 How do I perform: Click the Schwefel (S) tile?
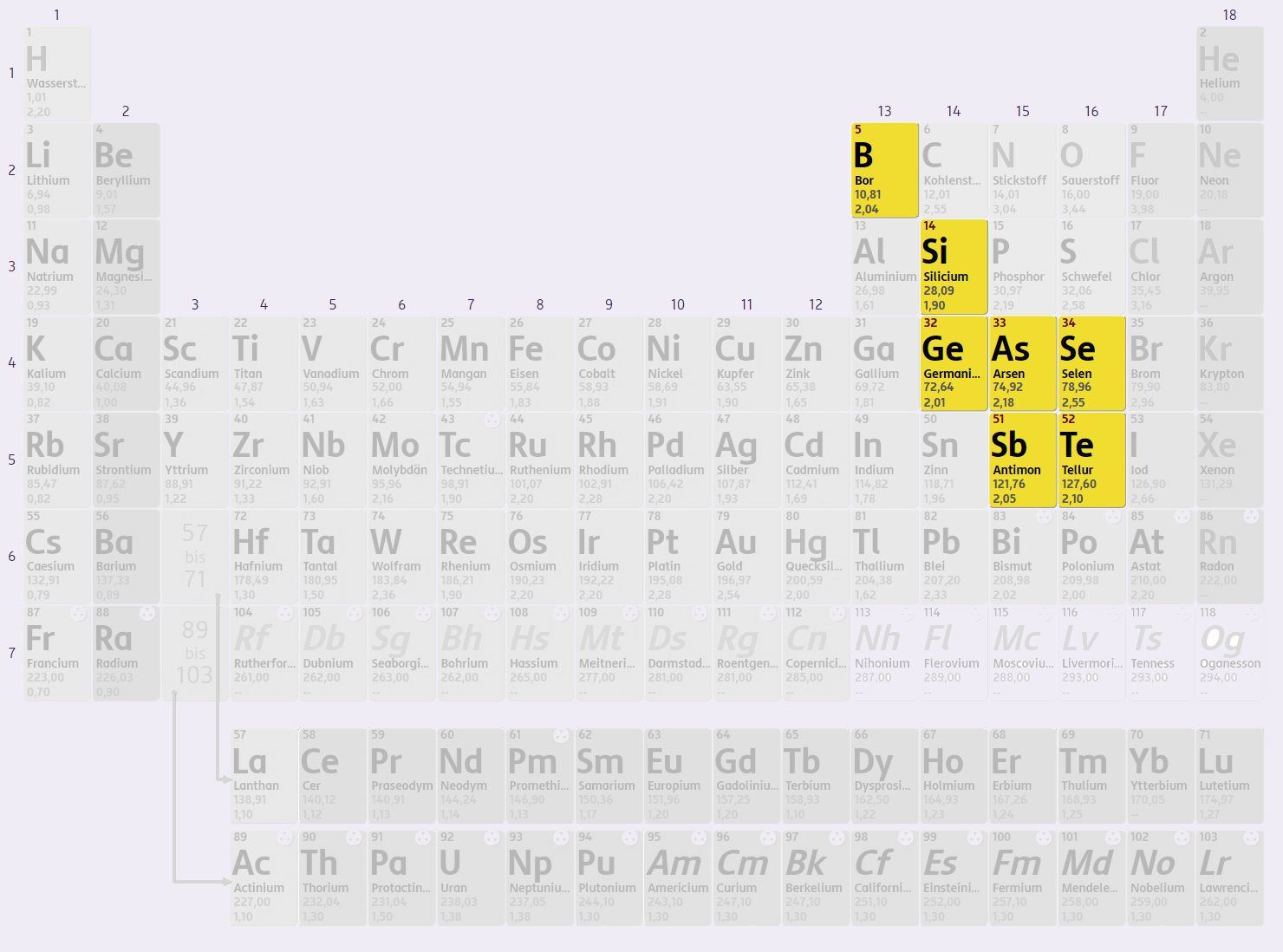pos(1092,266)
